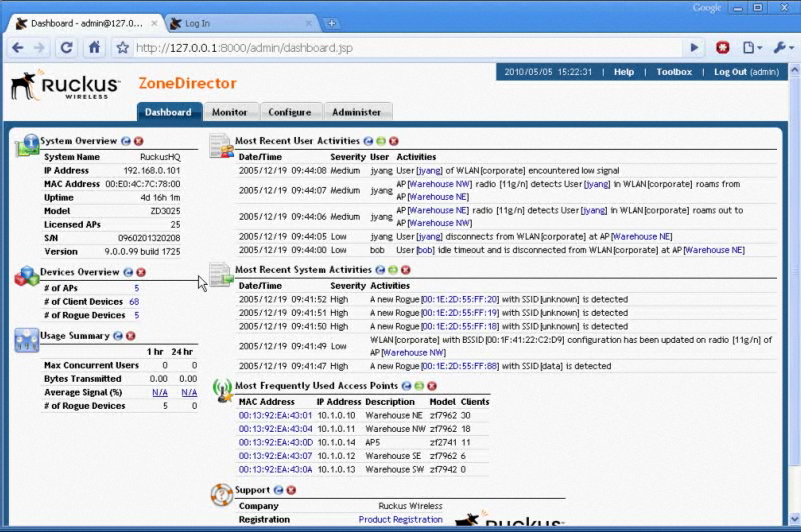Screen dimensions: 801x532
Task: Switch to the Configure tab
Action: click(x=290, y=112)
